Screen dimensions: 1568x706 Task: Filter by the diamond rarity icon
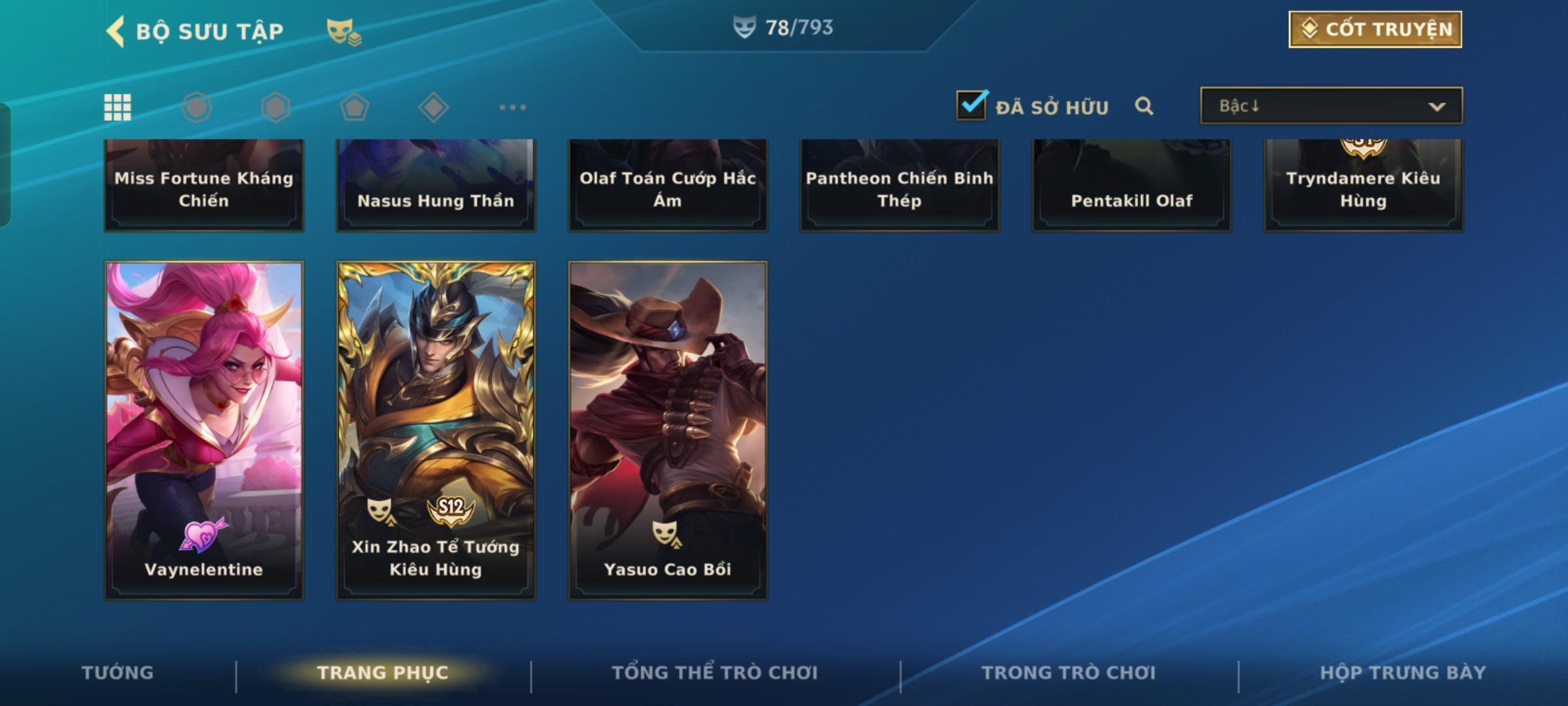coord(434,107)
